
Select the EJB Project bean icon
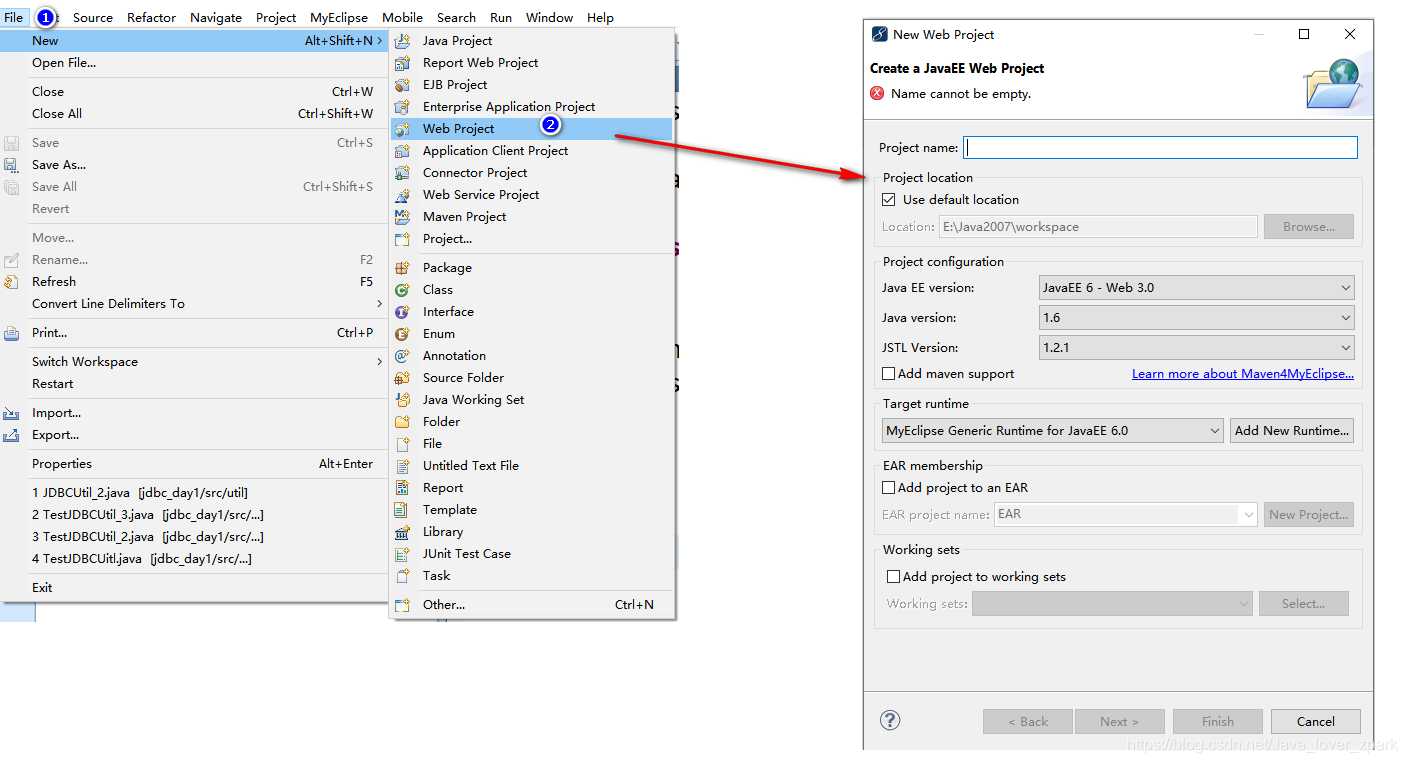pyautogui.click(x=402, y=85)
